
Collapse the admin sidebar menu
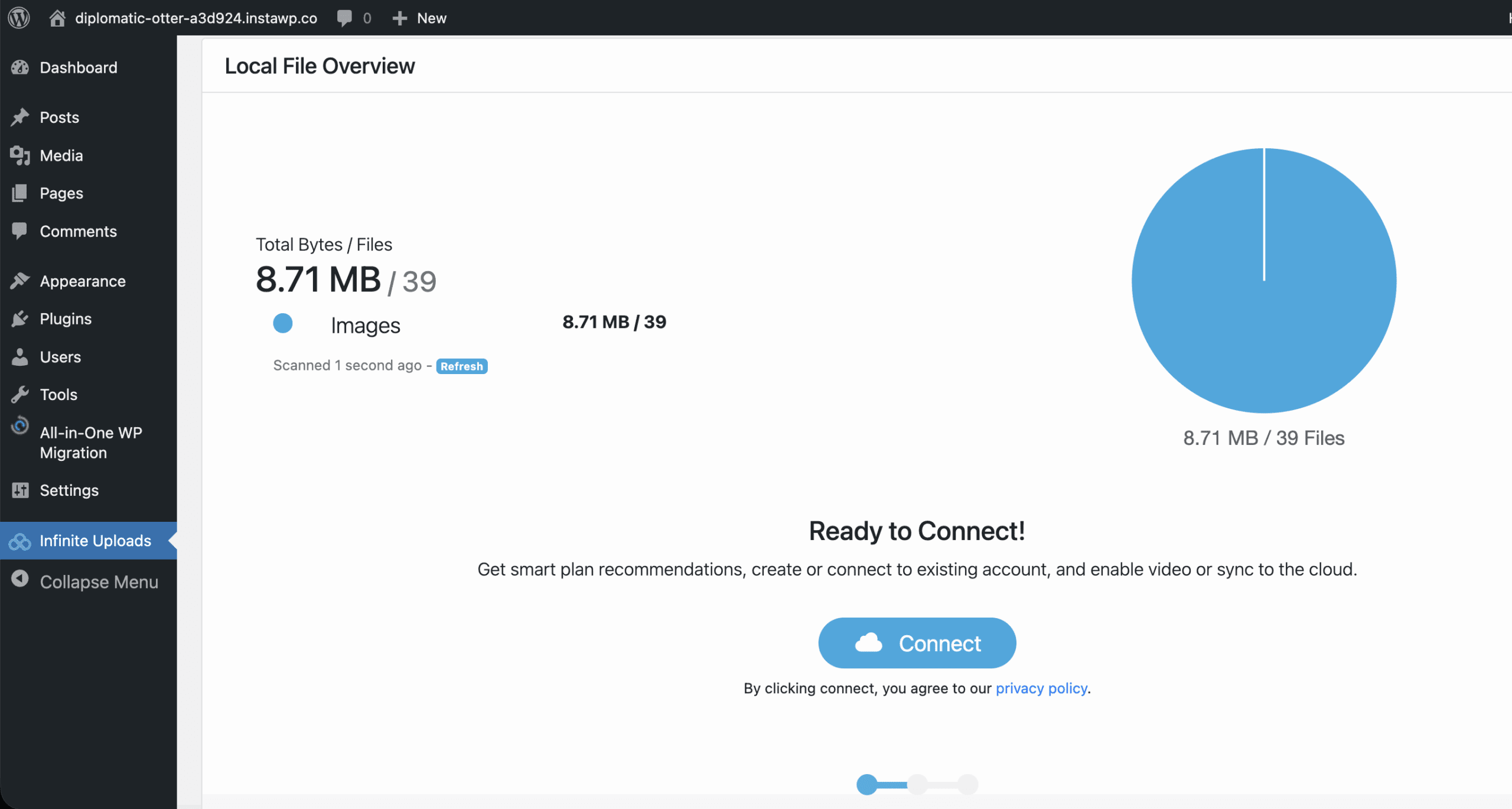pyautogui.click(x=84, y=582)
